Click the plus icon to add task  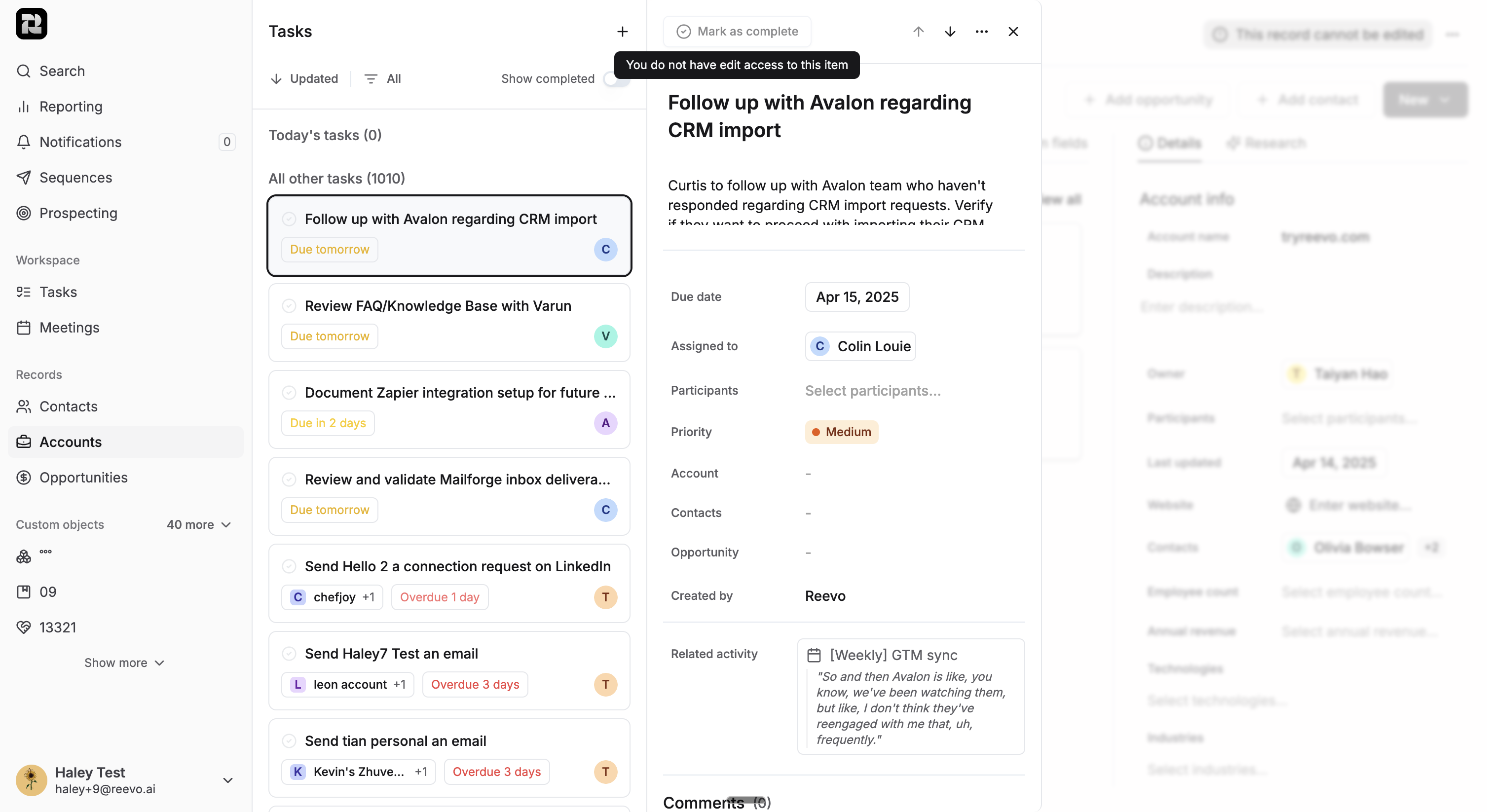point(622,32)
